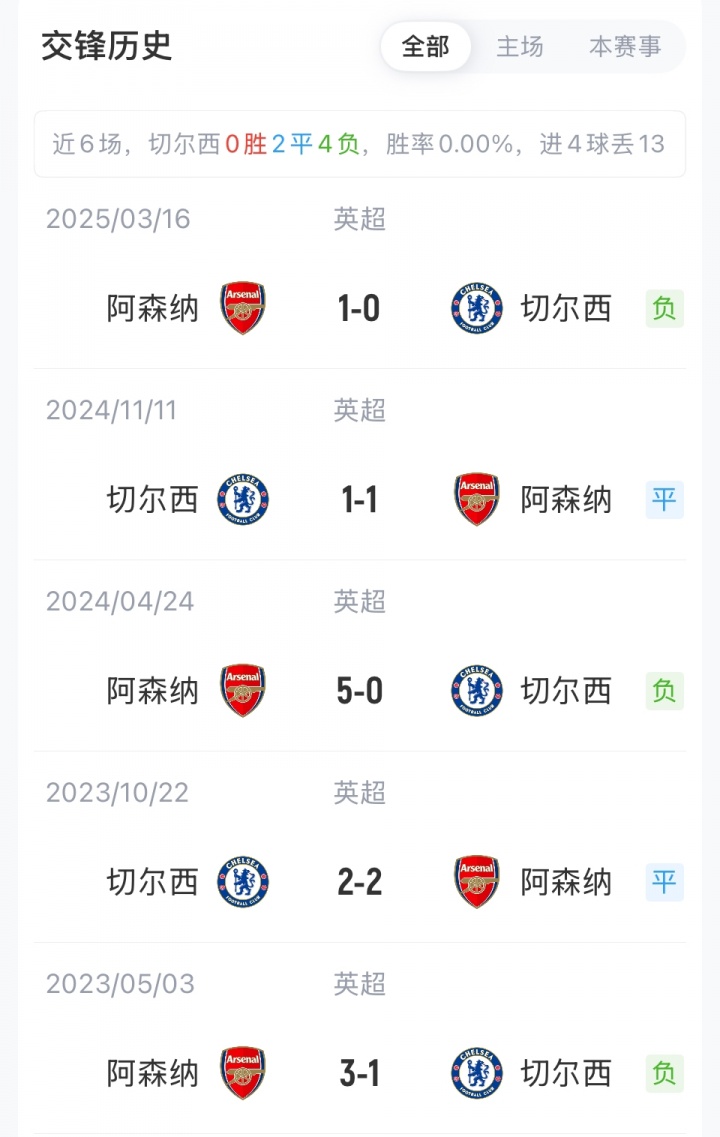Open the 1-0 match score details
Image resolution: width=720 pixels, height=1137 pixels.
359,309
